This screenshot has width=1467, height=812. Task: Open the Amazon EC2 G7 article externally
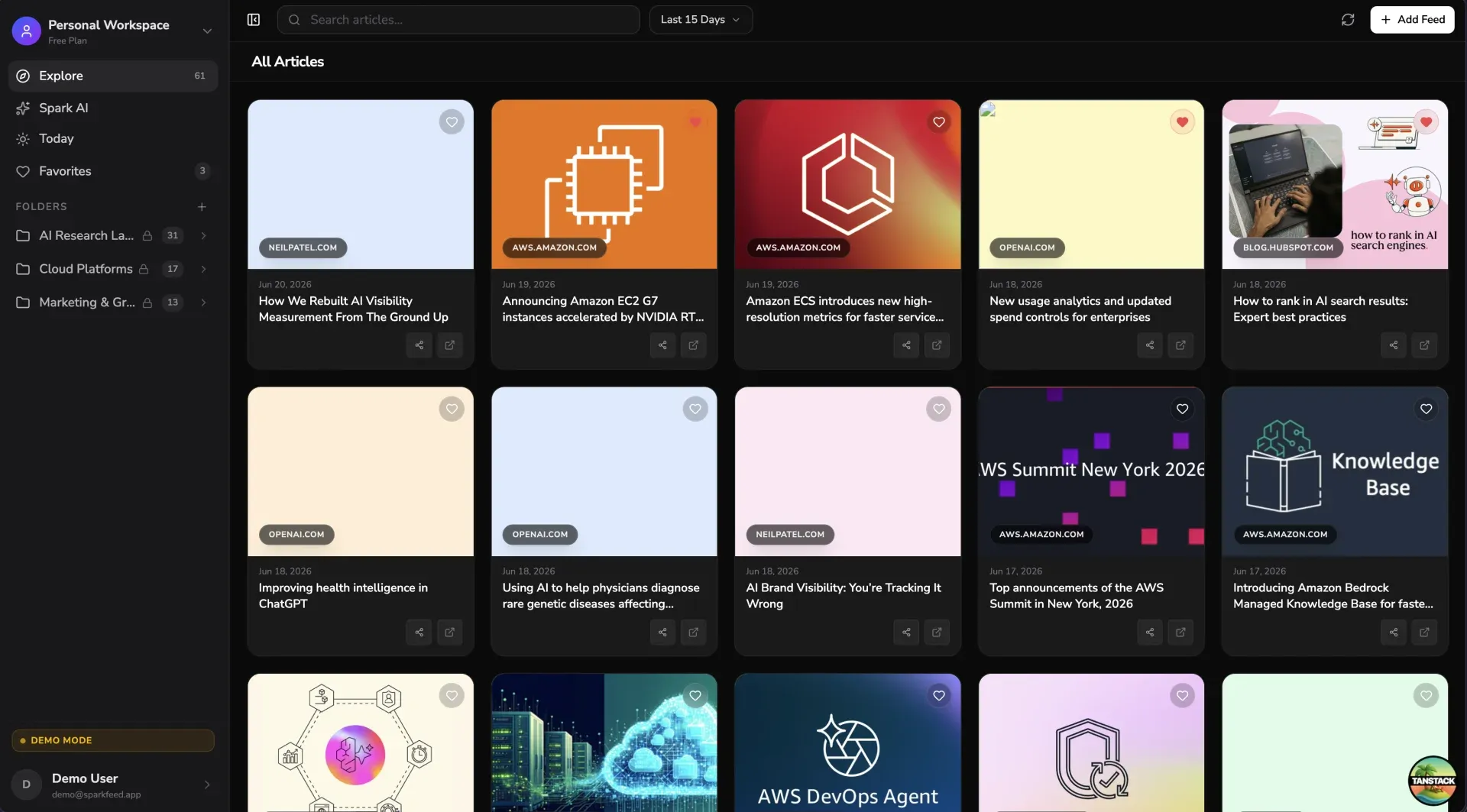(694, 345)
